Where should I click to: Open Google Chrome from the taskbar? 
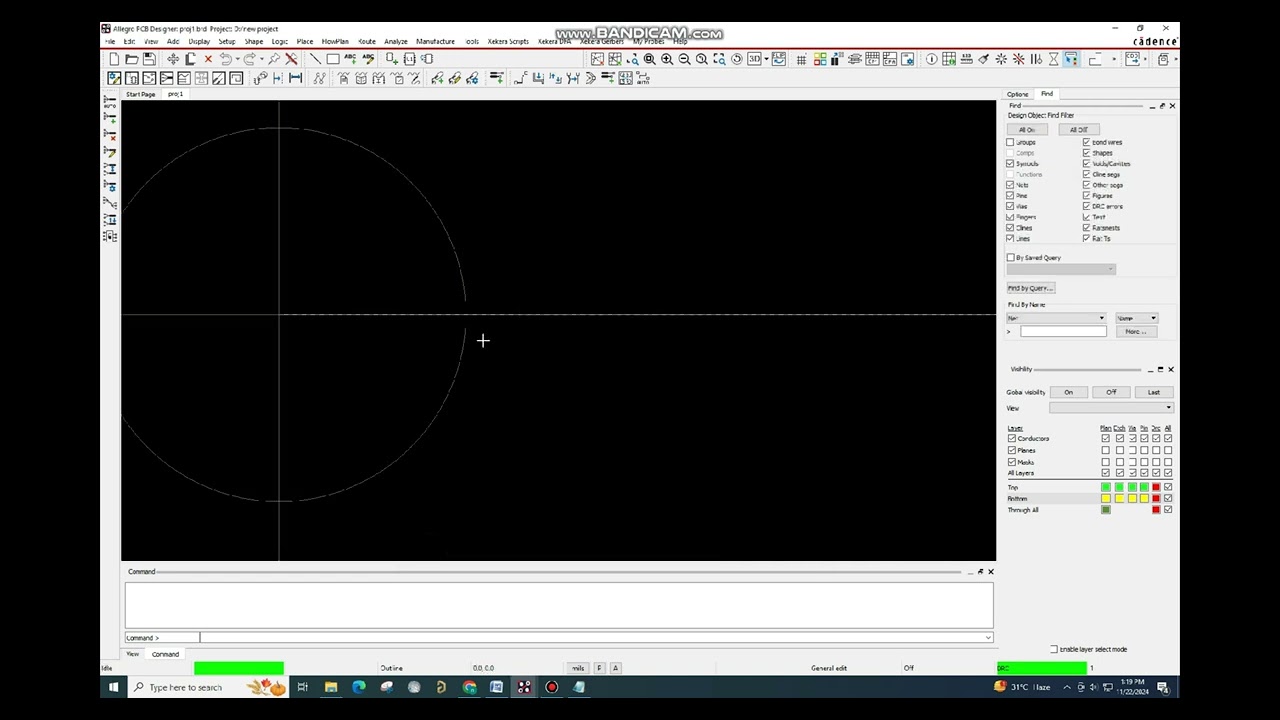tap(469, 687)
